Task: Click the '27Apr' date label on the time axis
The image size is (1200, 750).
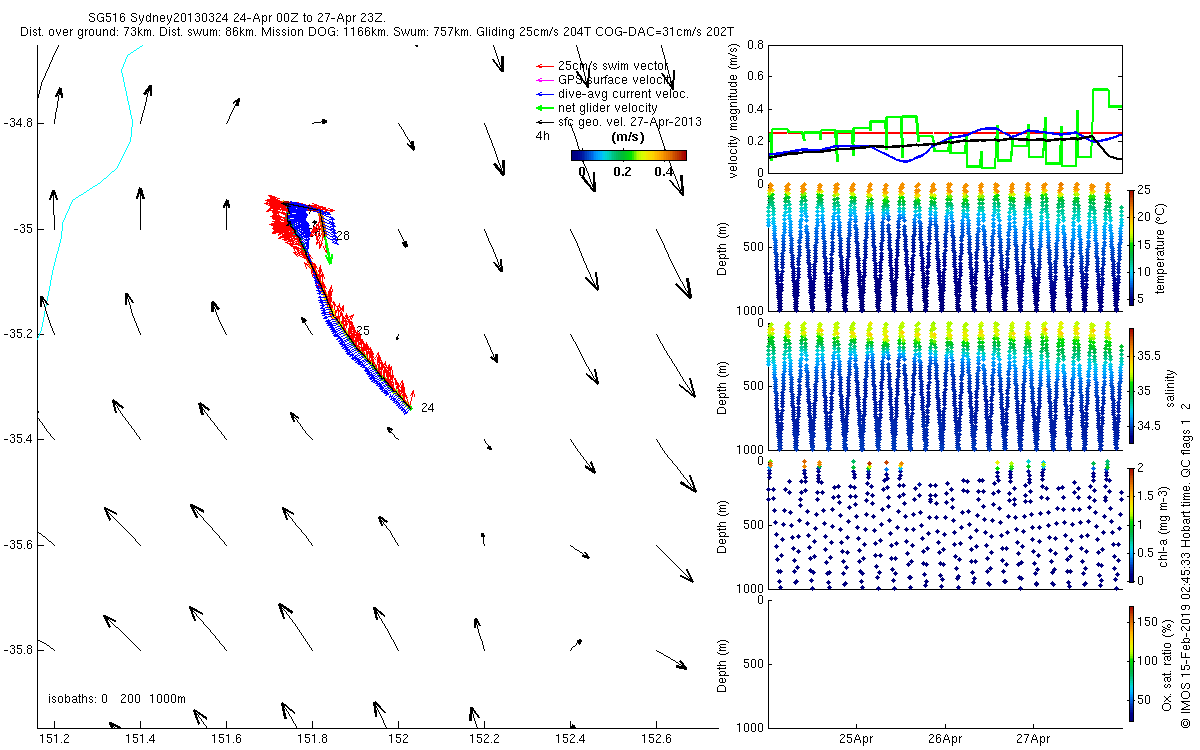Action: (1033, 739)
